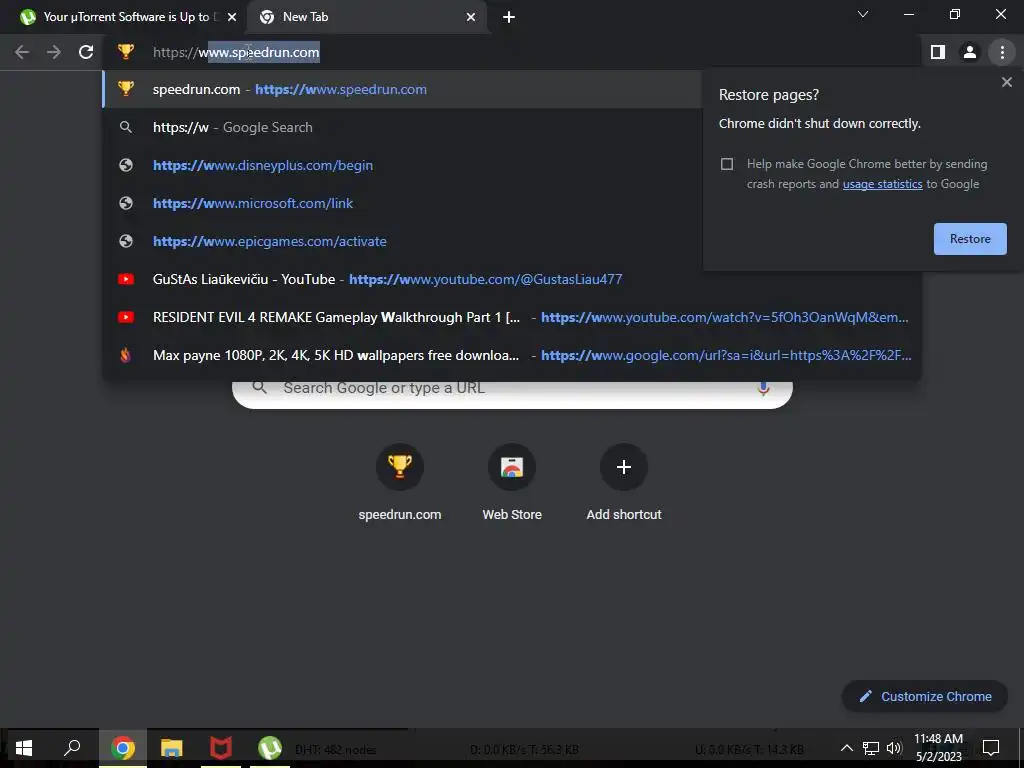
Task: Click the trophy icon in the address bar
Action: click(125, 52)
